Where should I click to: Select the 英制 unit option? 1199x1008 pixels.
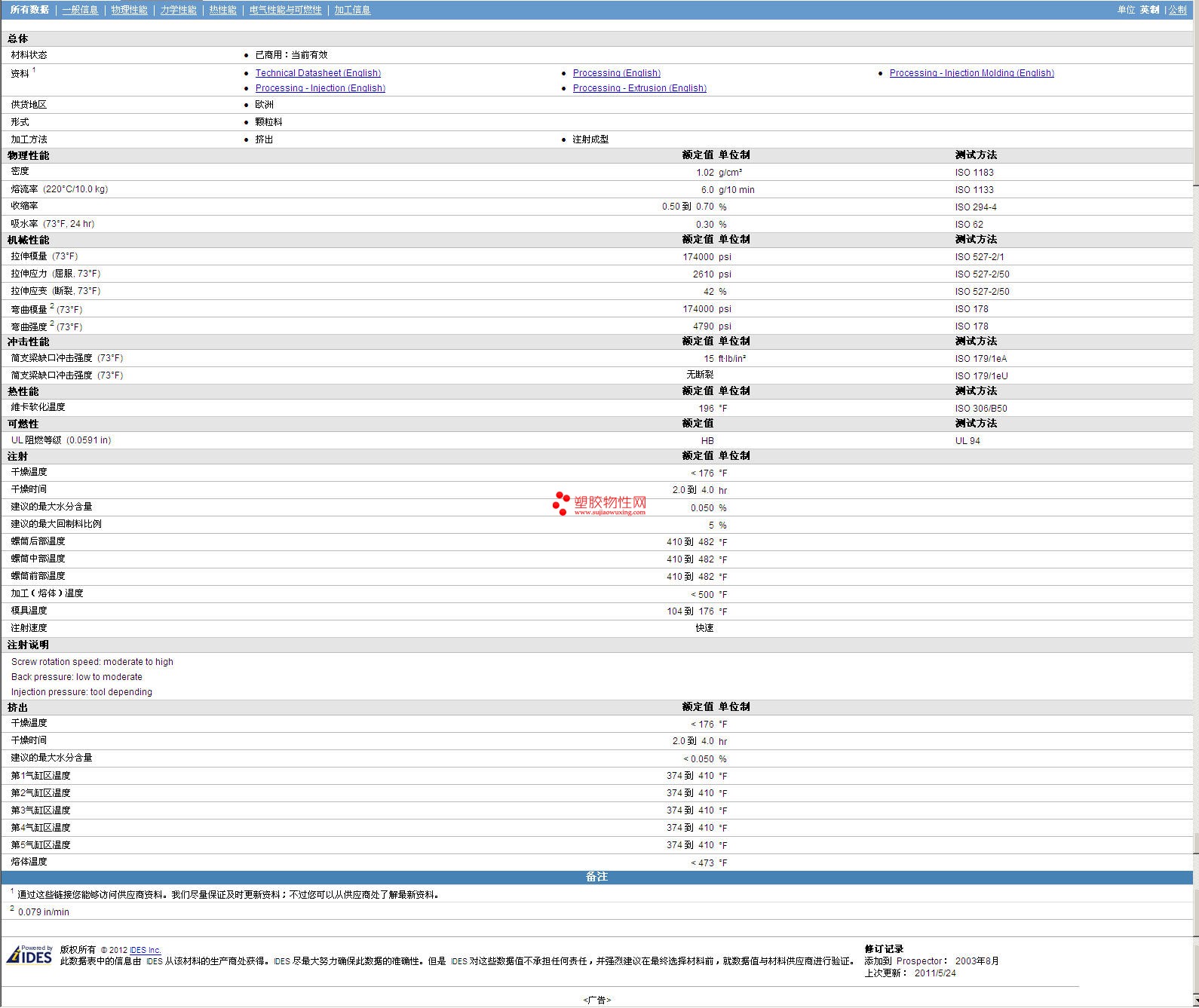(1149, 10)
